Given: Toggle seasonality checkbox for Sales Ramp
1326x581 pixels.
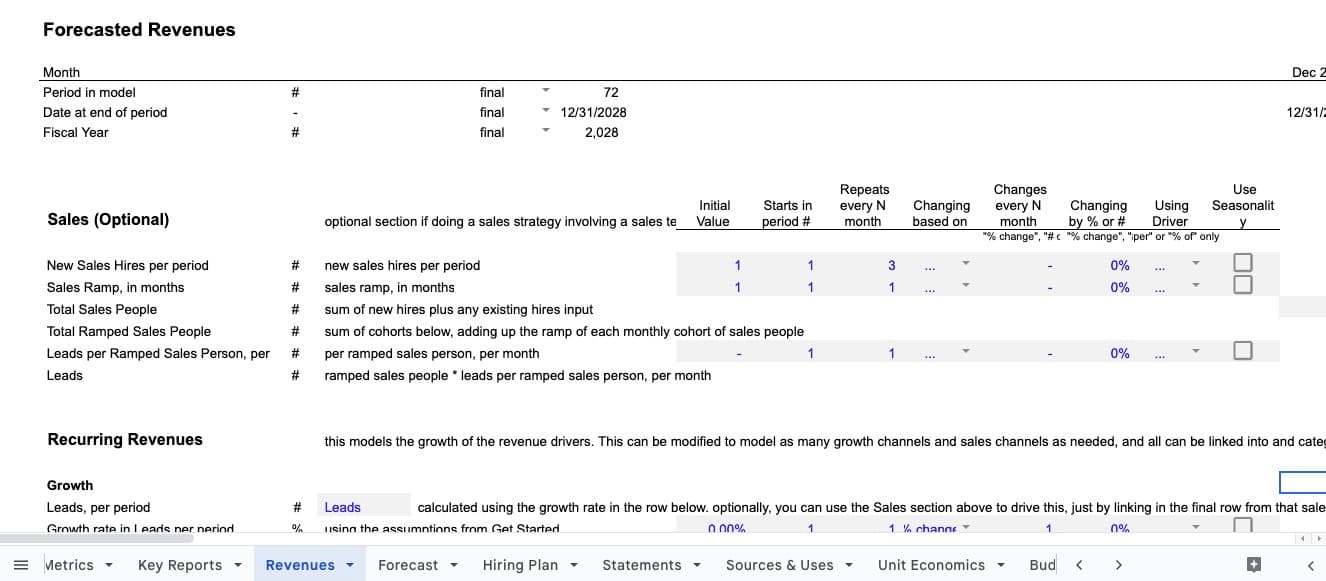Looking at the screenshot, I should (x=1243, y=285).
